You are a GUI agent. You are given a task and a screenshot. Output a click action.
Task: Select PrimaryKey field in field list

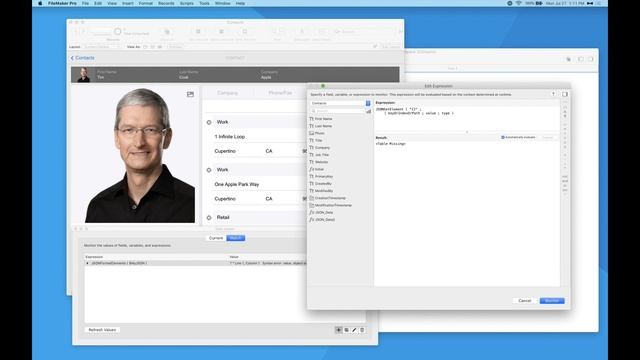coord(324,176)
